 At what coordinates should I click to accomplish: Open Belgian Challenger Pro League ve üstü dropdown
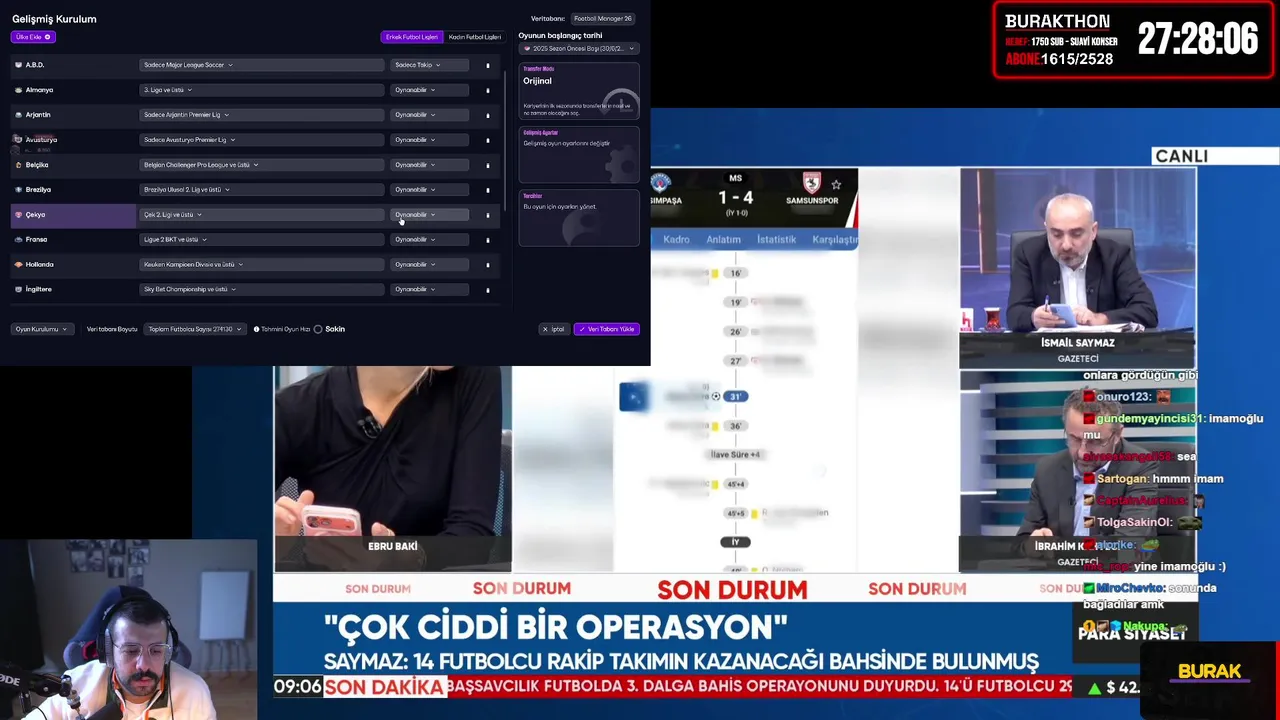pos(260,165)
